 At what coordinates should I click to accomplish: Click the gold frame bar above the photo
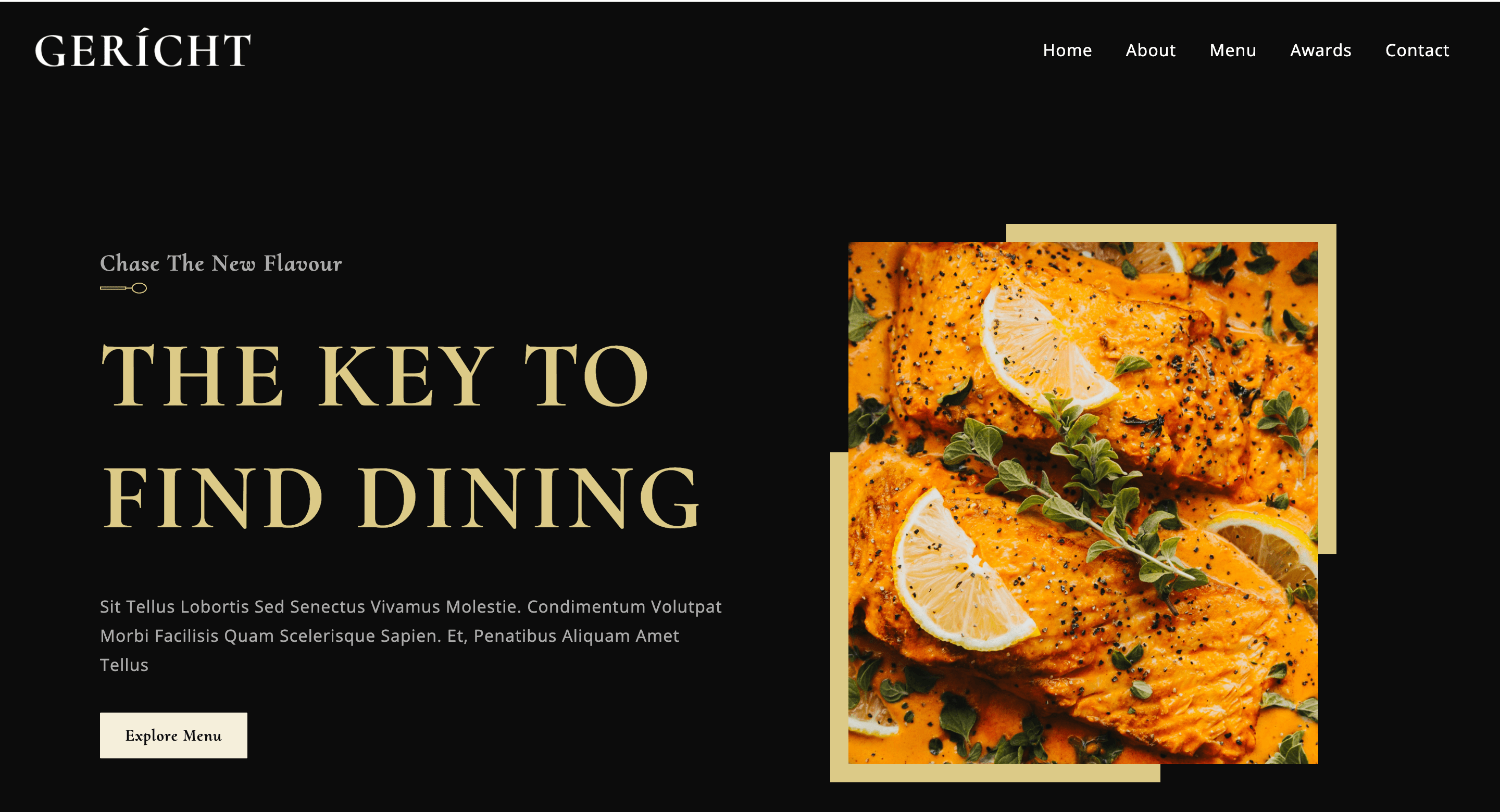click(1170, 233)
